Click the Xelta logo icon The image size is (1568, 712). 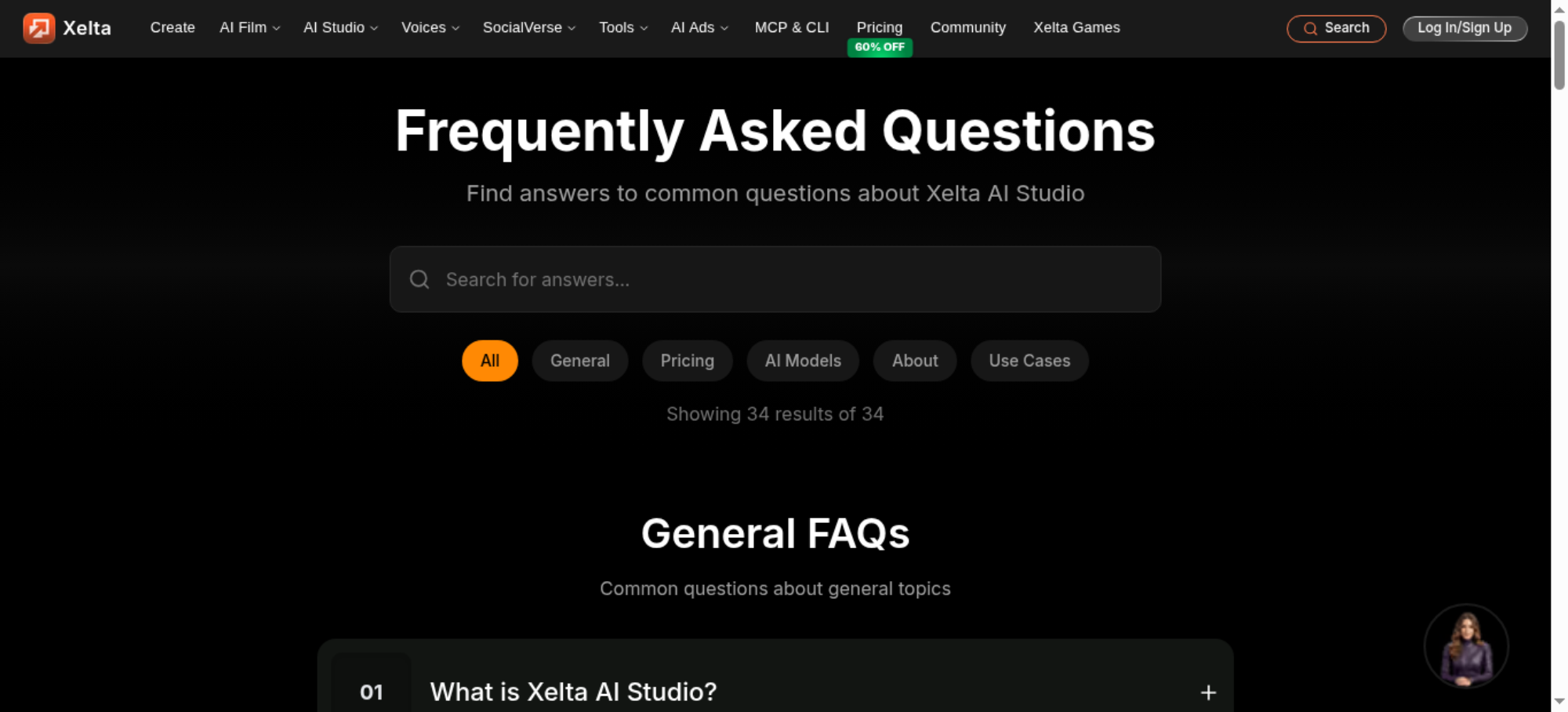coord(38,28)
